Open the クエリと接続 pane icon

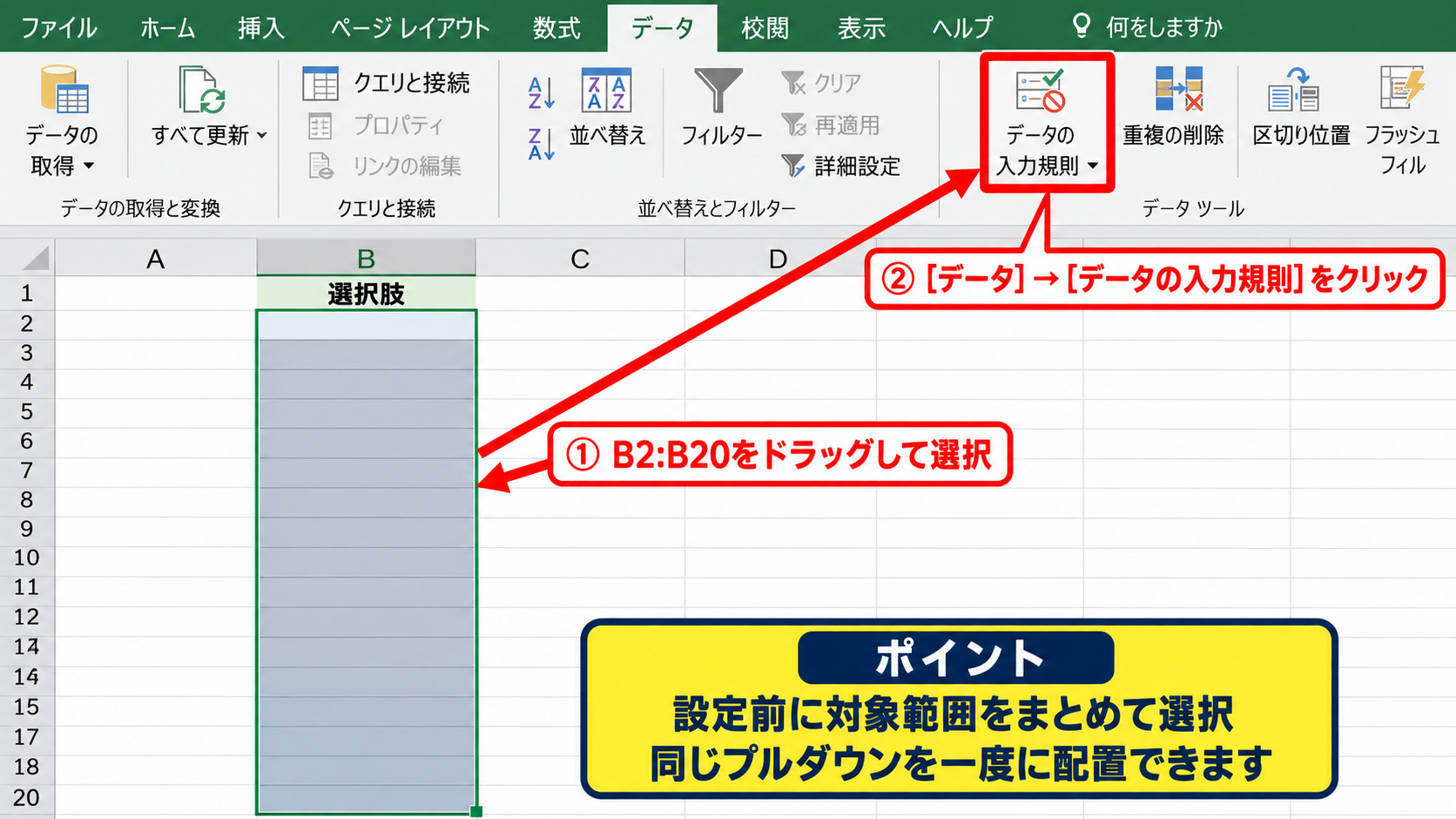[x=320, y=84]
